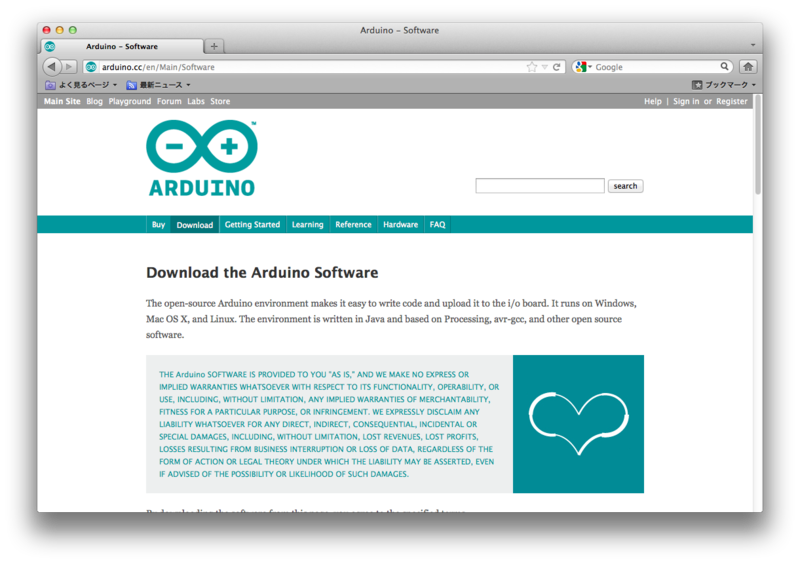Click the Arduino infinity logo
Screen dimensions: 800x564
(202, 146)
